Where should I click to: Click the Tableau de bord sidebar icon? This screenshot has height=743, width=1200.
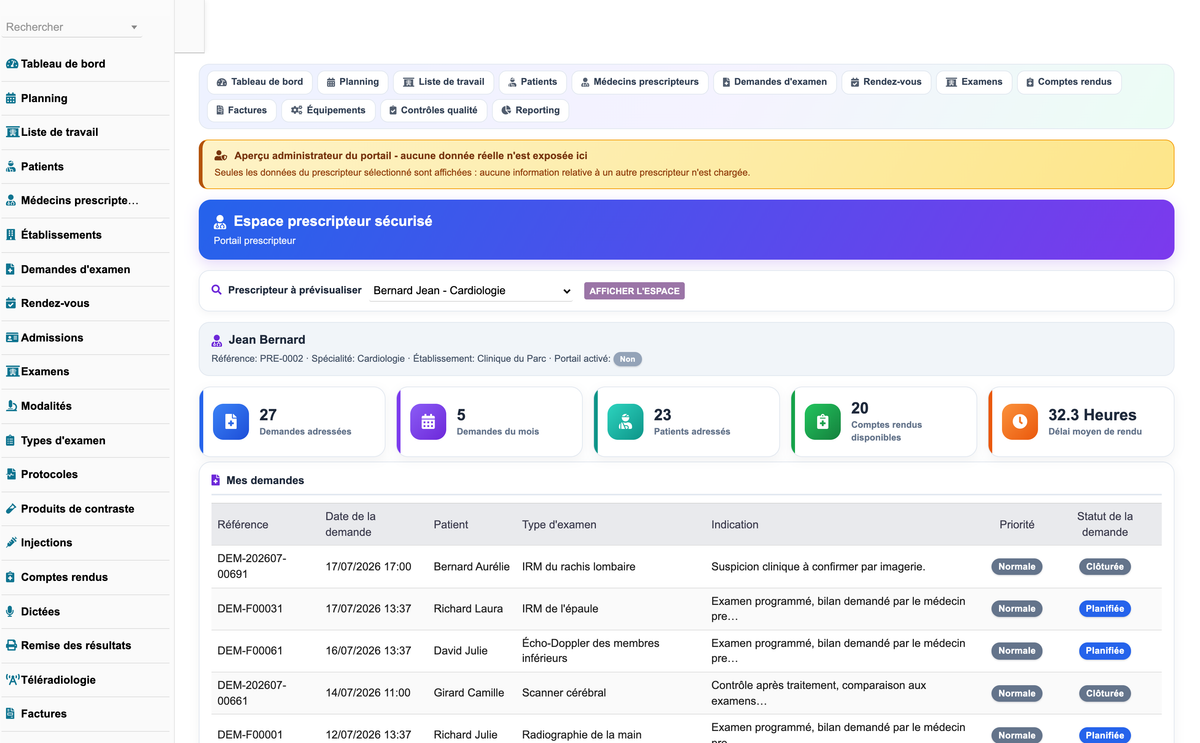coord(12,64)
